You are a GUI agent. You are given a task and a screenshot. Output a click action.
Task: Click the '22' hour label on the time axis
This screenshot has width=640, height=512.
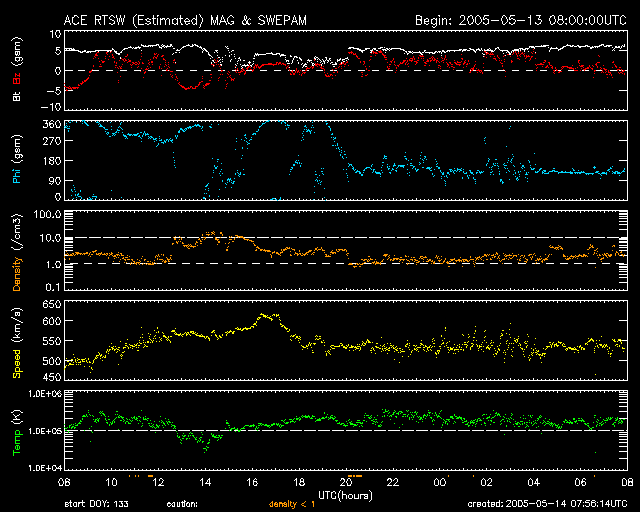point(393,482)
